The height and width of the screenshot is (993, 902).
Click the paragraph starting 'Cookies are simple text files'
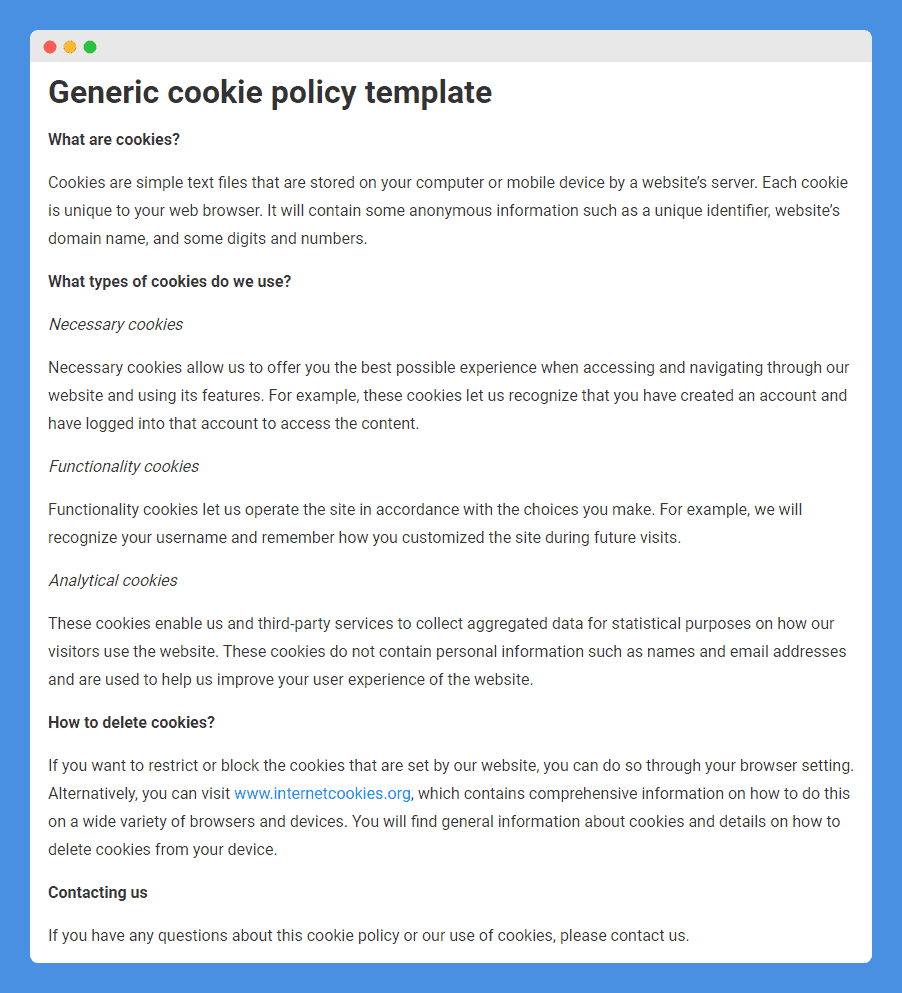point(448,210)
